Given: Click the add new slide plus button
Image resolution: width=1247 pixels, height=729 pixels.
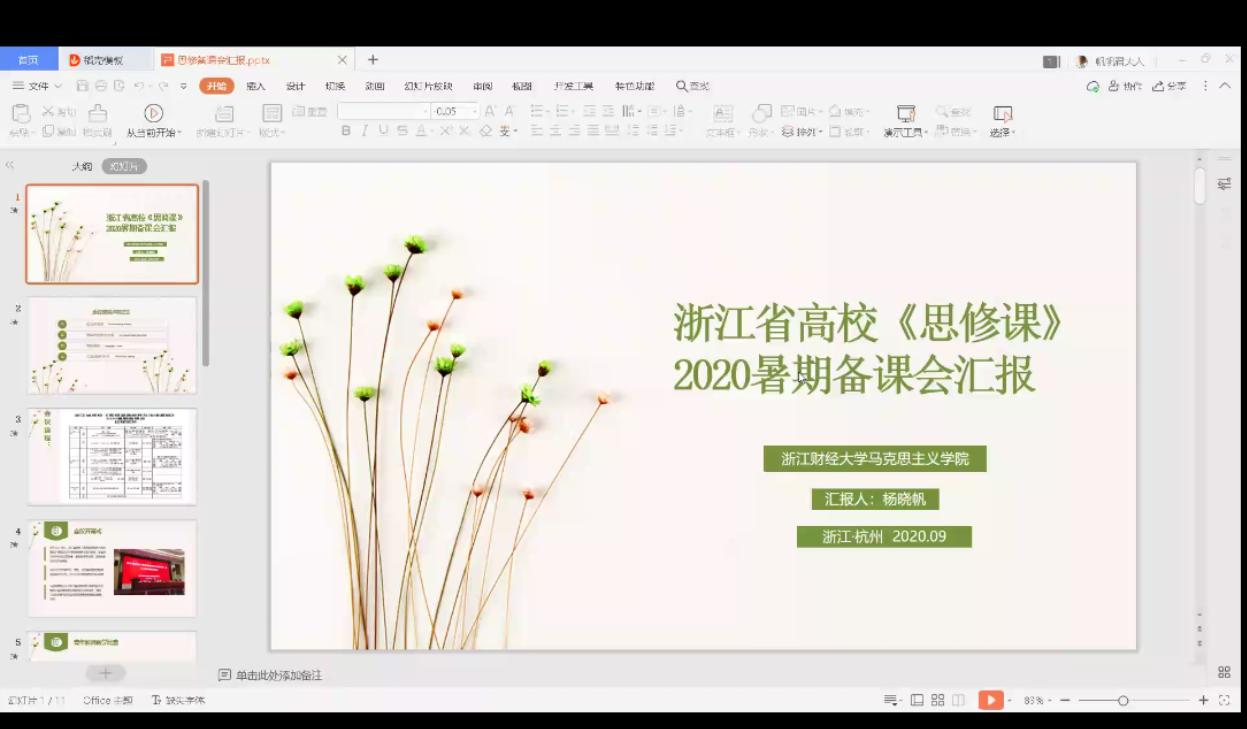Looking at the screenshot, I should [x=105, y=673].
